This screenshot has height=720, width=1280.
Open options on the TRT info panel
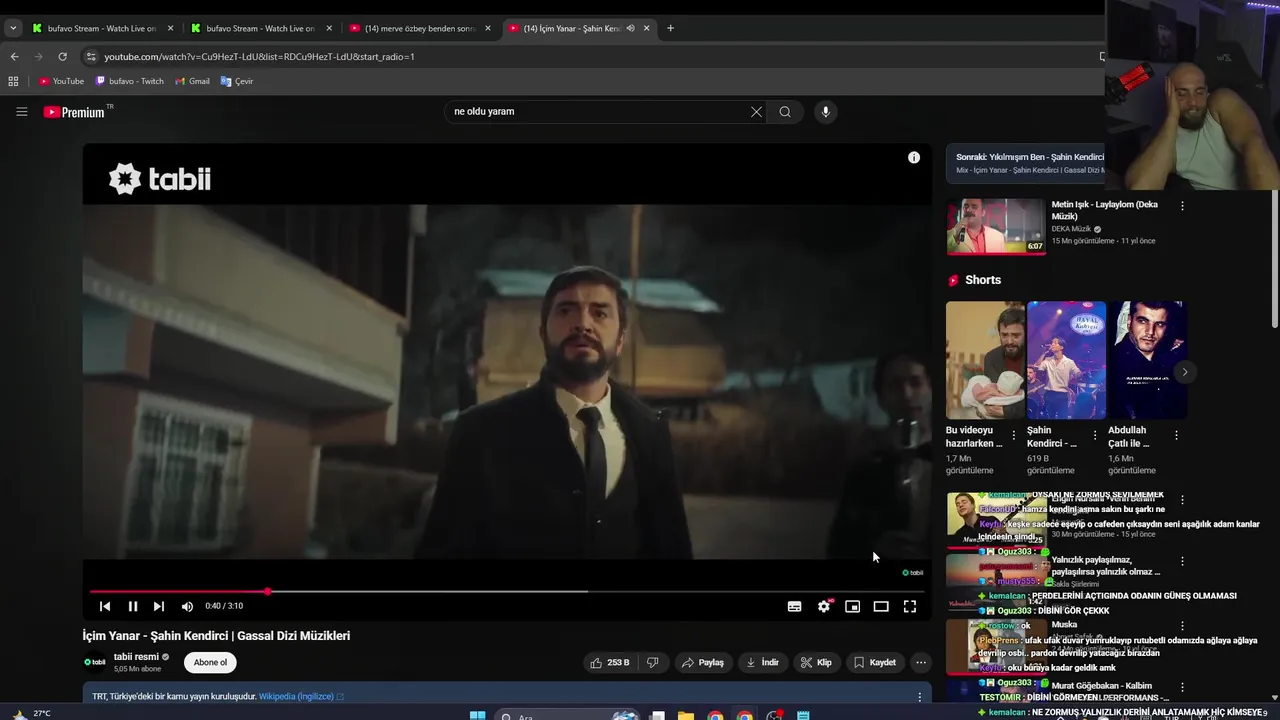(x=920, y=696)
